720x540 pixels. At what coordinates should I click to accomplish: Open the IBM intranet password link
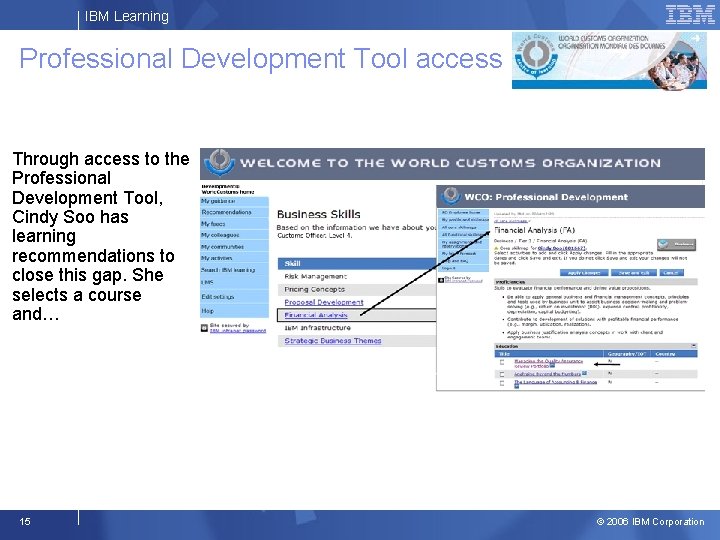pyautogui.click(x=238, y=331)
